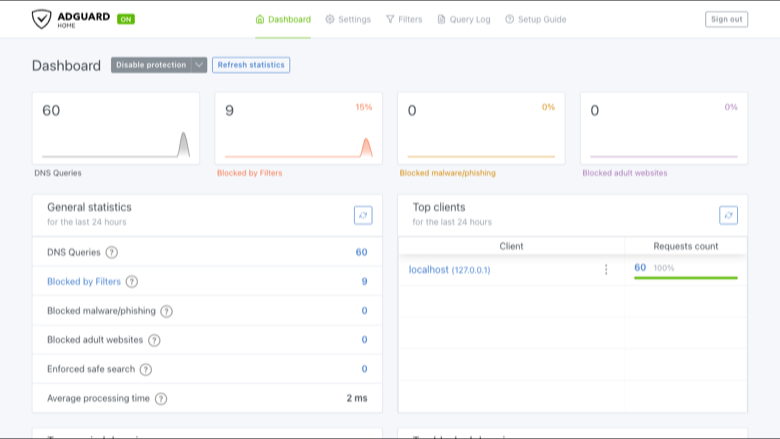Open the Setup Guide tab
The image size is (780, 439).
[x=536, y=19]
